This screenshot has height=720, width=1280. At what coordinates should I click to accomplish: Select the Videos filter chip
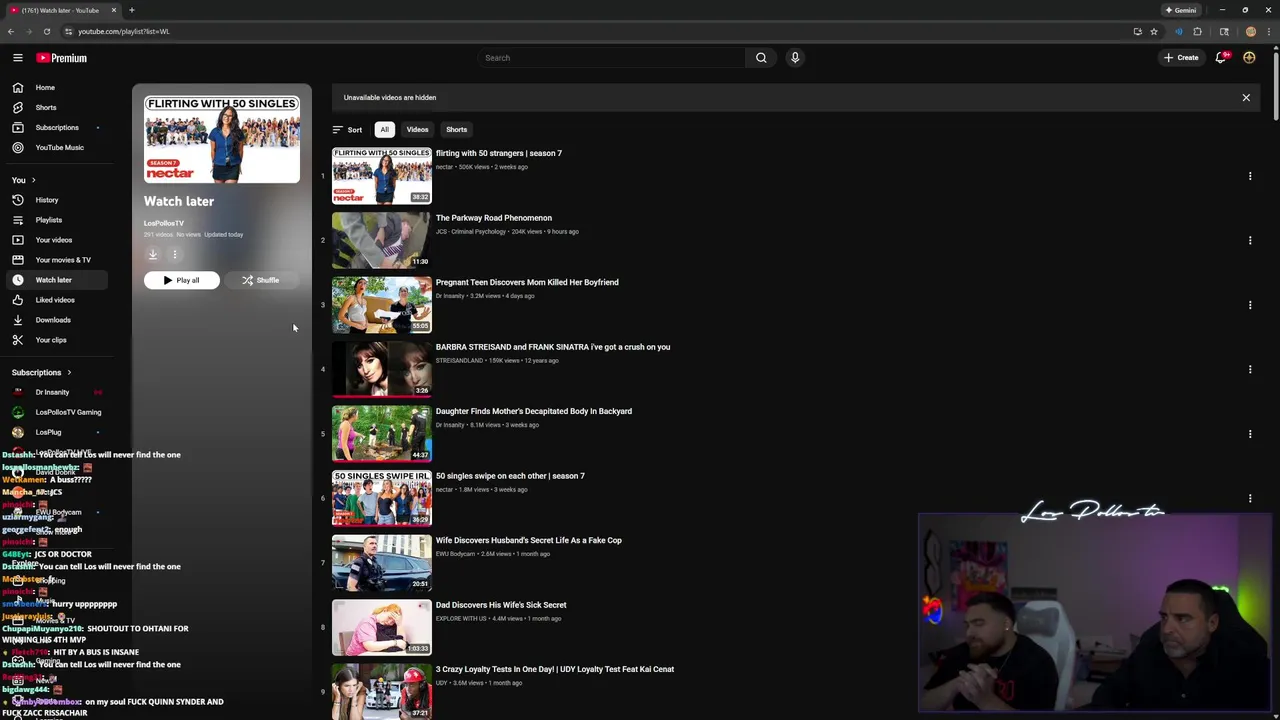click(x=417, y=129)
